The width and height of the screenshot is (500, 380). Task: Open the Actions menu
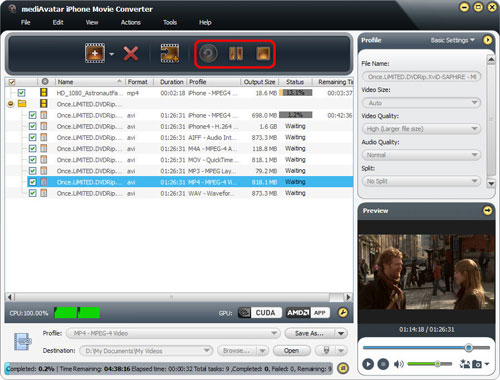[x=131, y=22]
